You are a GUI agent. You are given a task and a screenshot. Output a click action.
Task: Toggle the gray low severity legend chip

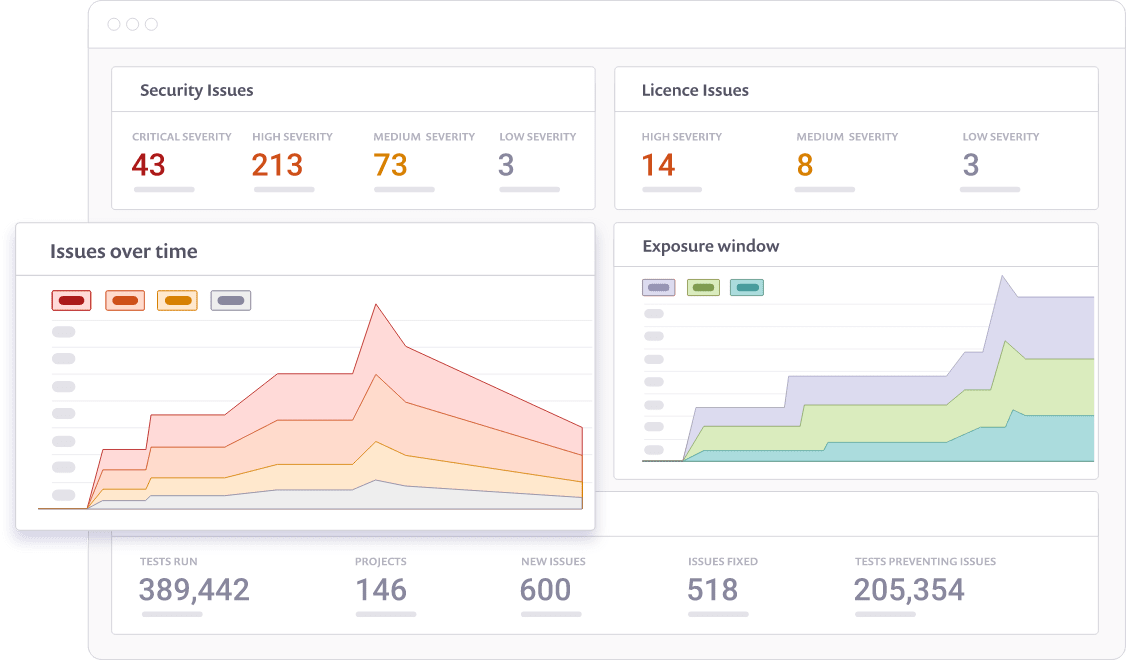click(231, 300)
